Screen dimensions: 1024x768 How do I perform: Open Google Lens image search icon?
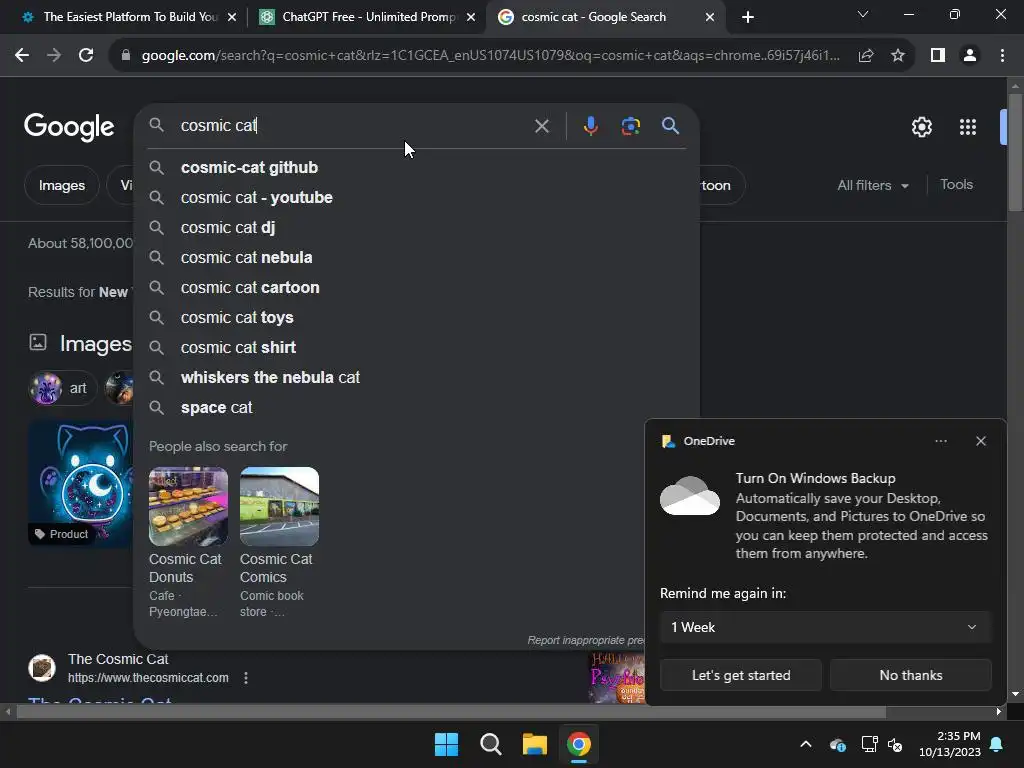tap(630, 125)
